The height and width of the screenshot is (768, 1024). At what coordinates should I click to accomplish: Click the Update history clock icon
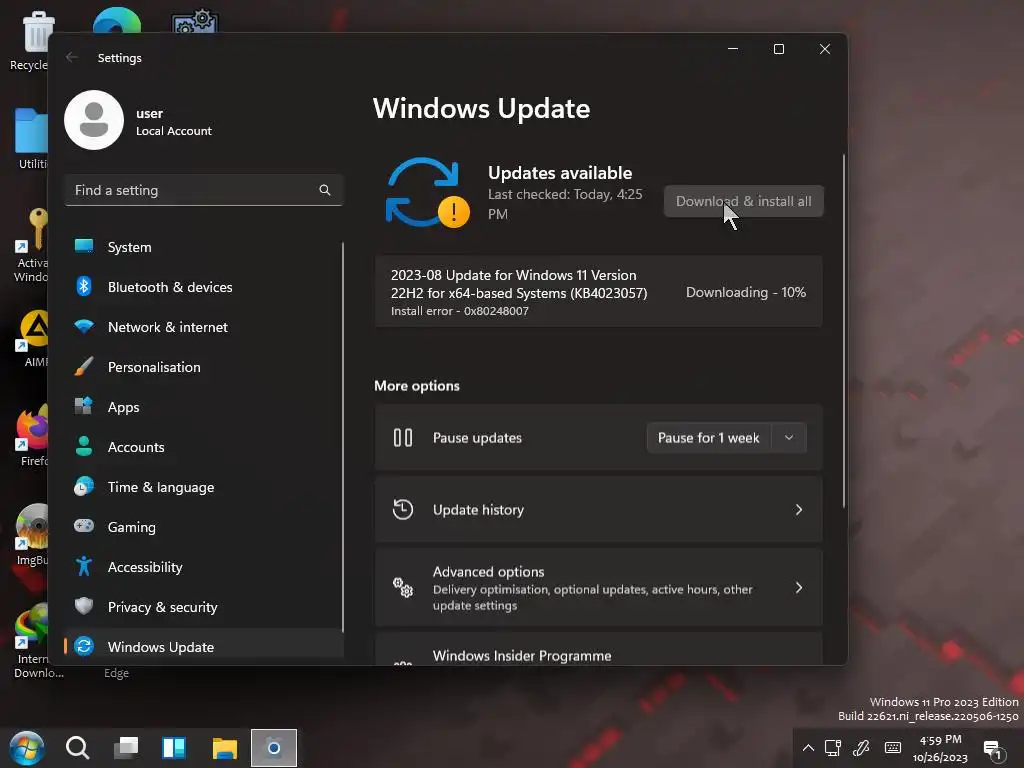tap(403, 509)
